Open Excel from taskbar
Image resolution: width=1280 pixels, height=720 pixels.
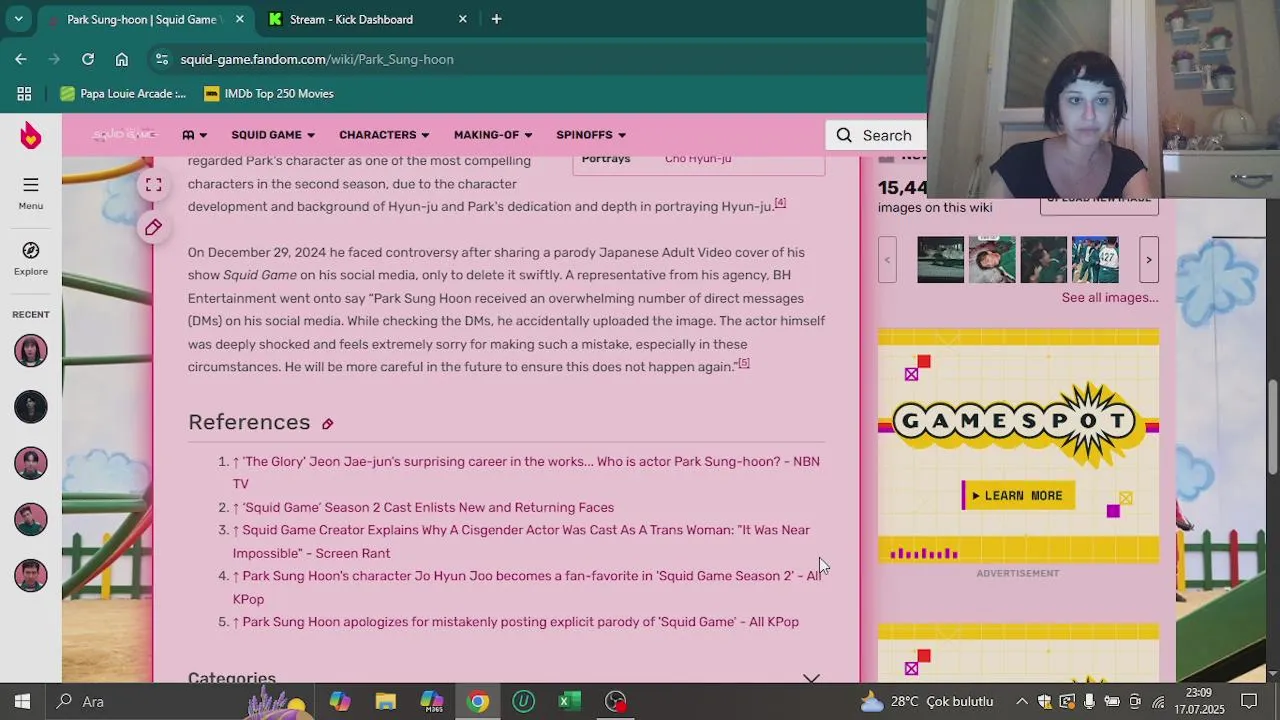pyautogui.click(x=570, y=702)
